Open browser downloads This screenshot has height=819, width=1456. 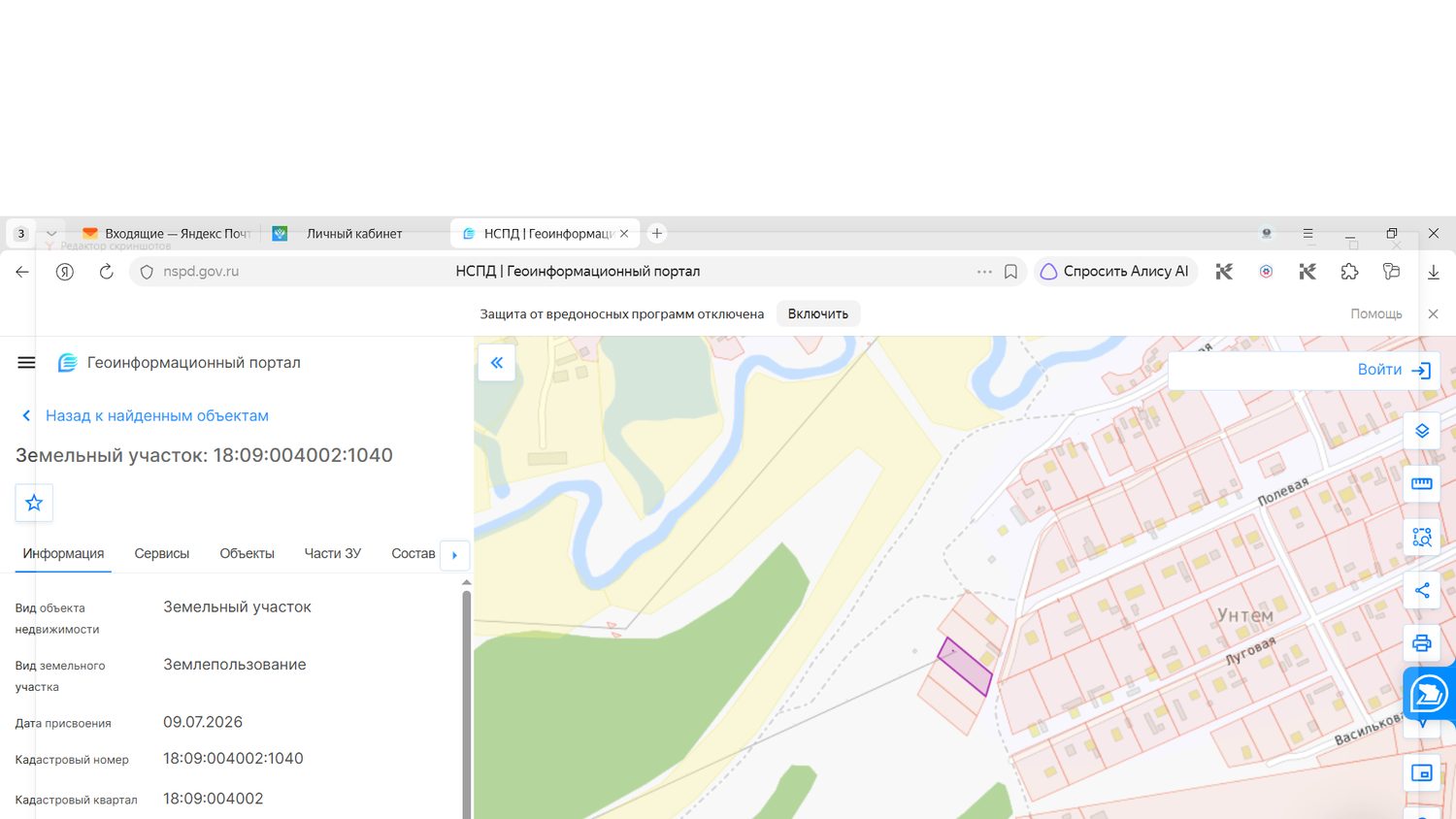click(1434, 272)
